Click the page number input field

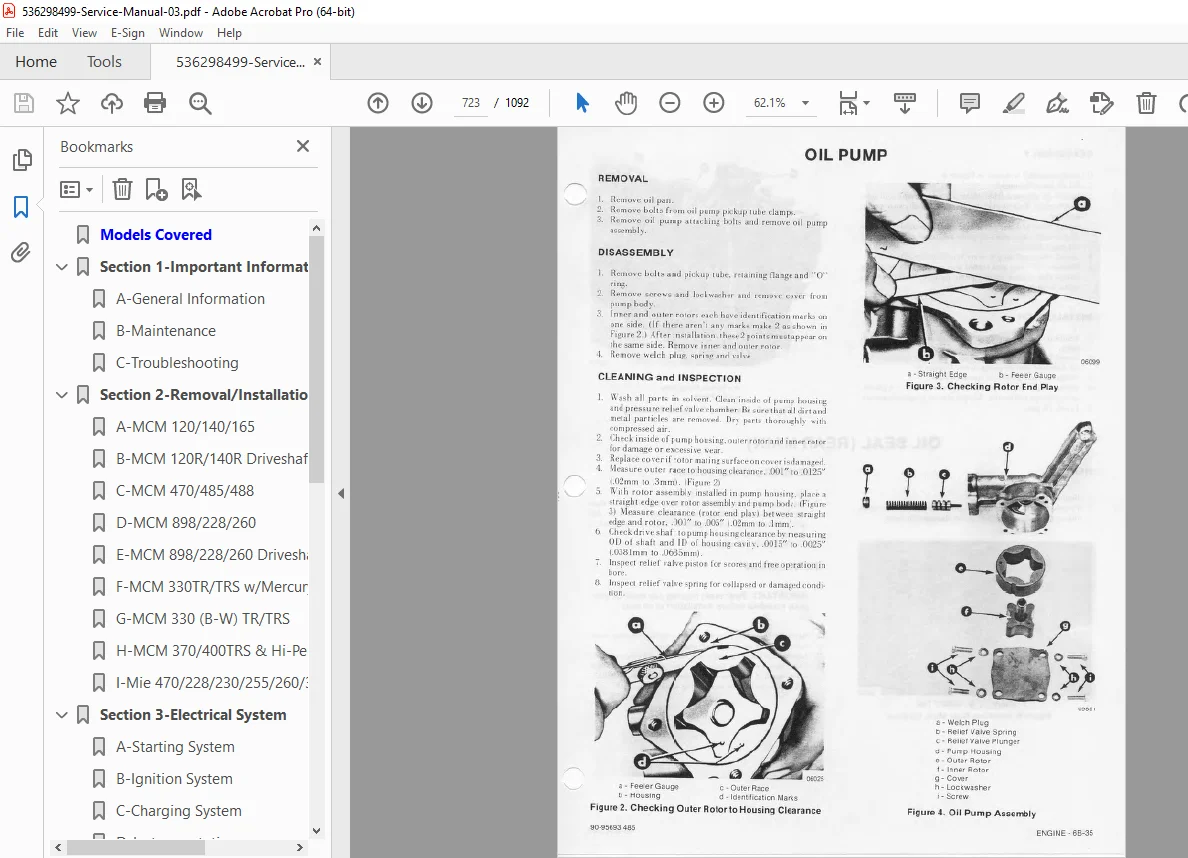click(471, 103)
